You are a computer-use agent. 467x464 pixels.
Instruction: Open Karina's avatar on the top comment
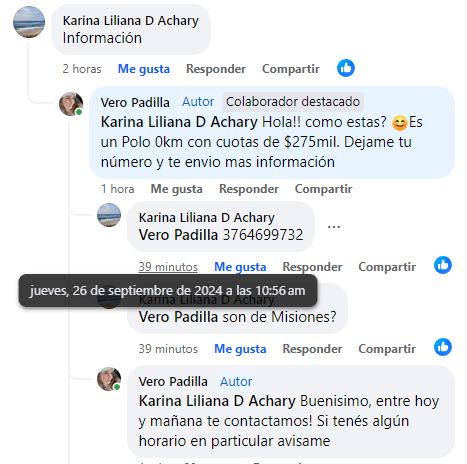(x=29, y=22)
